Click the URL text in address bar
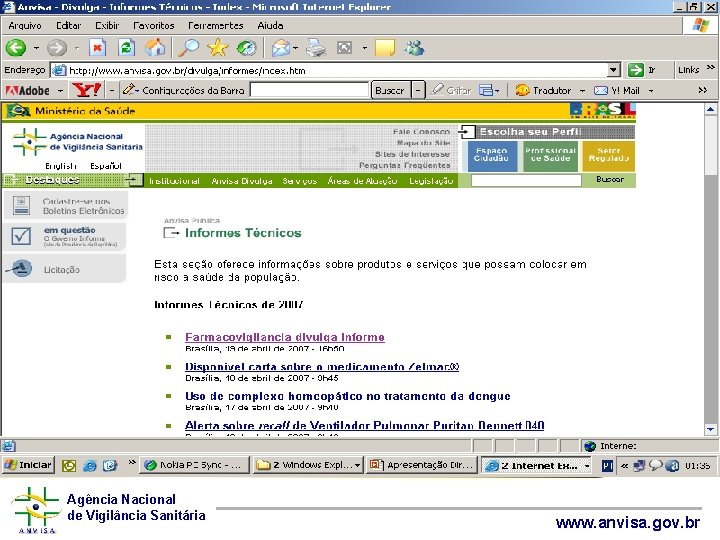This screenshot has height=540, width=720. [187, 71]
